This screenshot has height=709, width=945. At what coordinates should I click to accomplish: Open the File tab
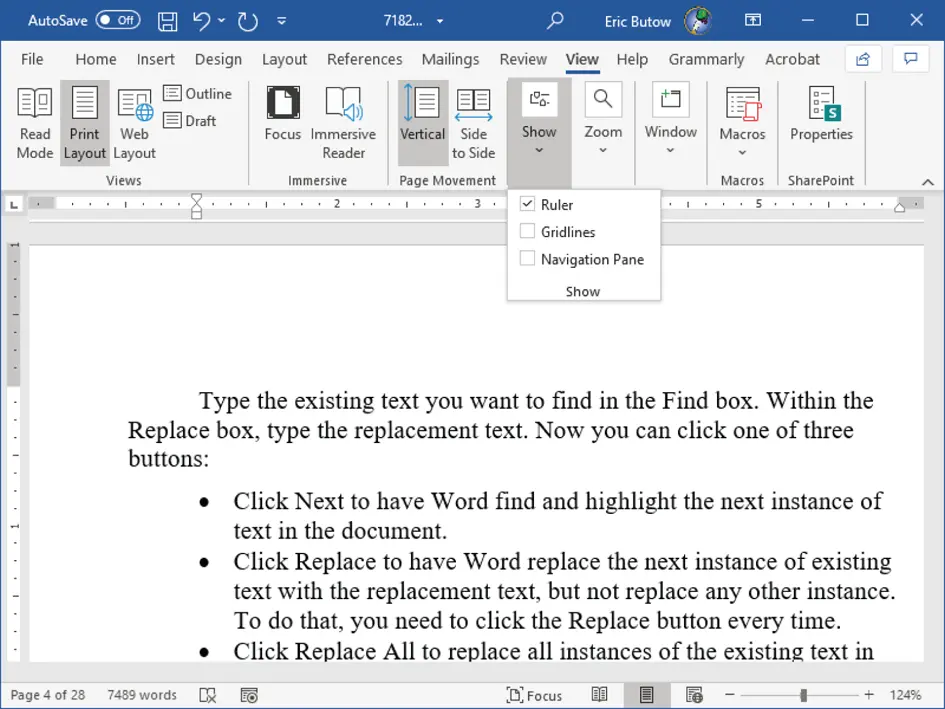pyautogui.click(x=32, y=59)
